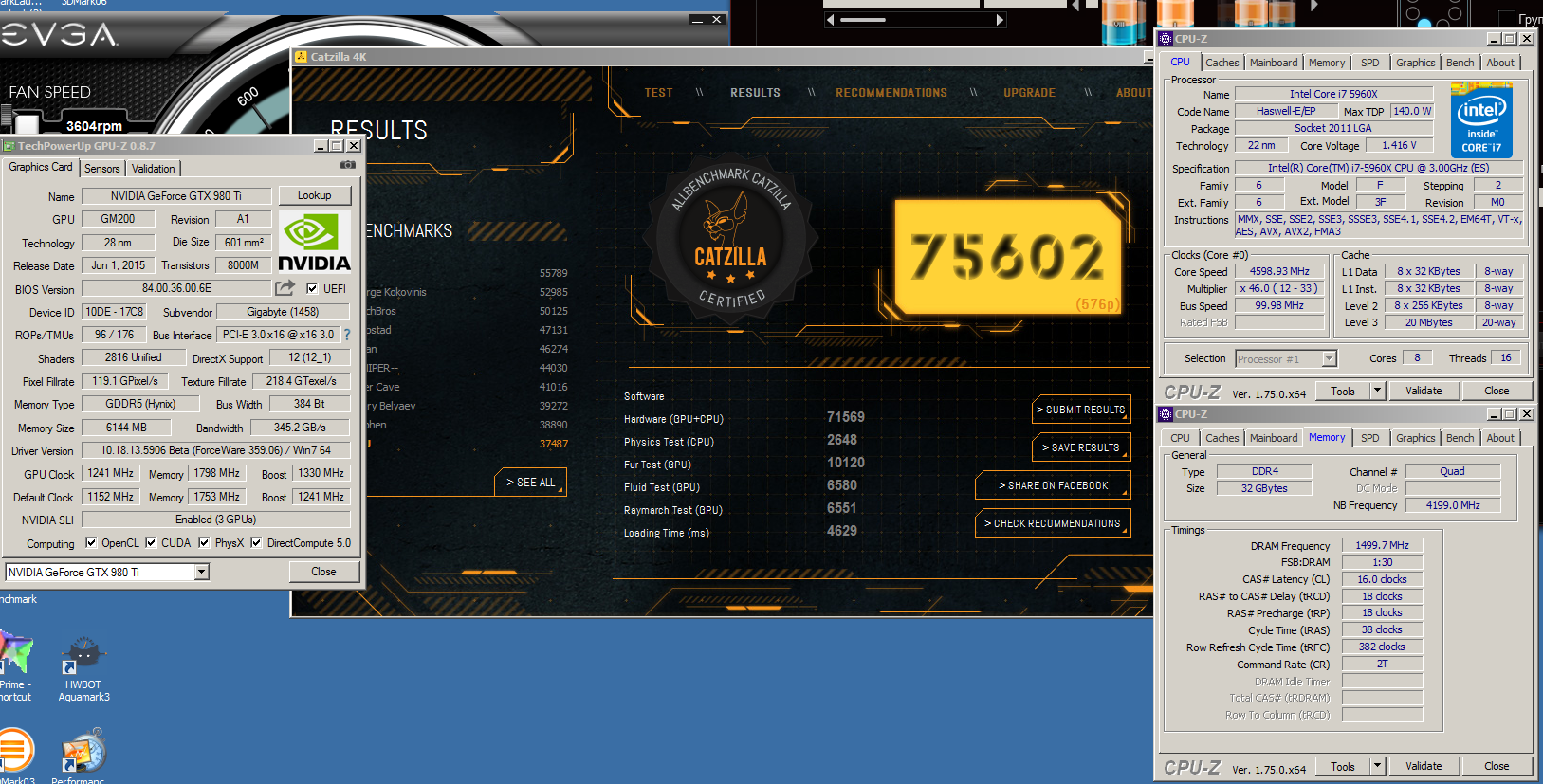Click the GPU-Z screenshot camera icon
The width and height of the screenshot is (1543, 784).
(348, 165)
